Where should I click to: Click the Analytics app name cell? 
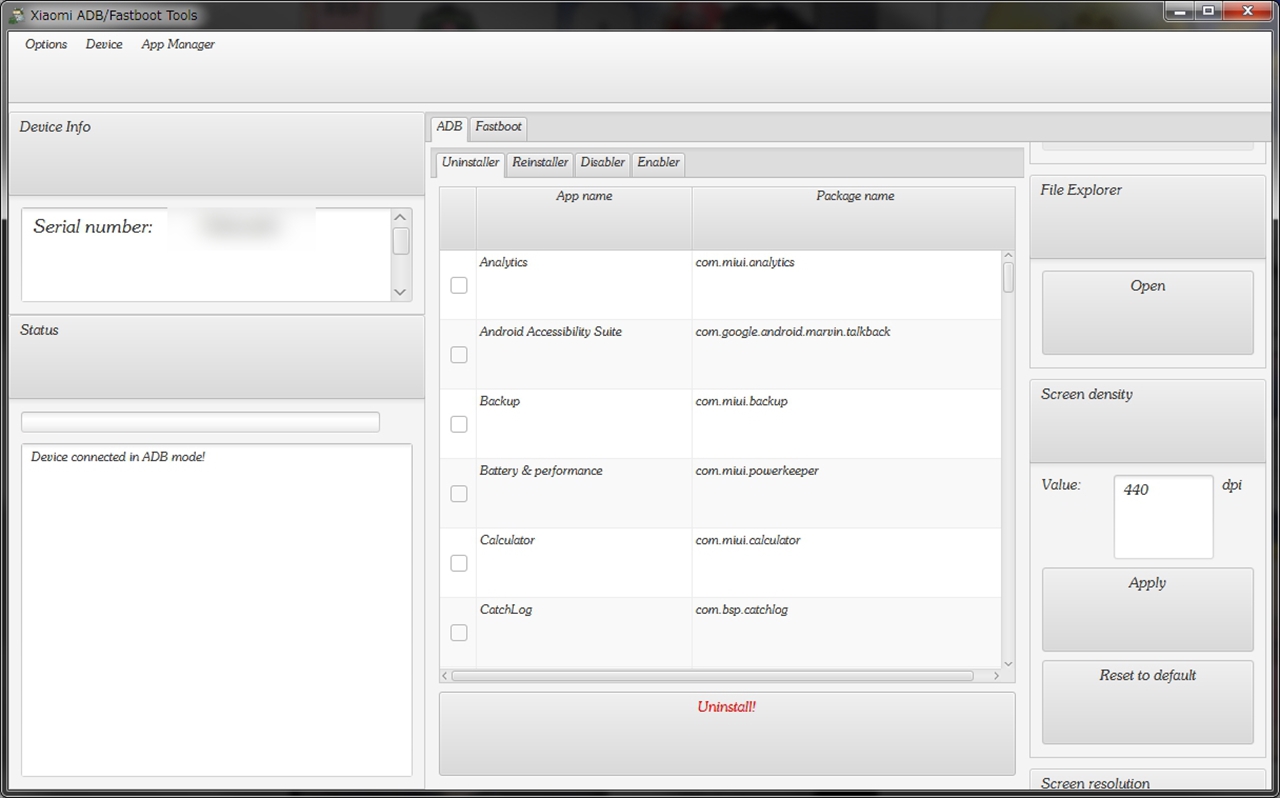coord(584,285)
